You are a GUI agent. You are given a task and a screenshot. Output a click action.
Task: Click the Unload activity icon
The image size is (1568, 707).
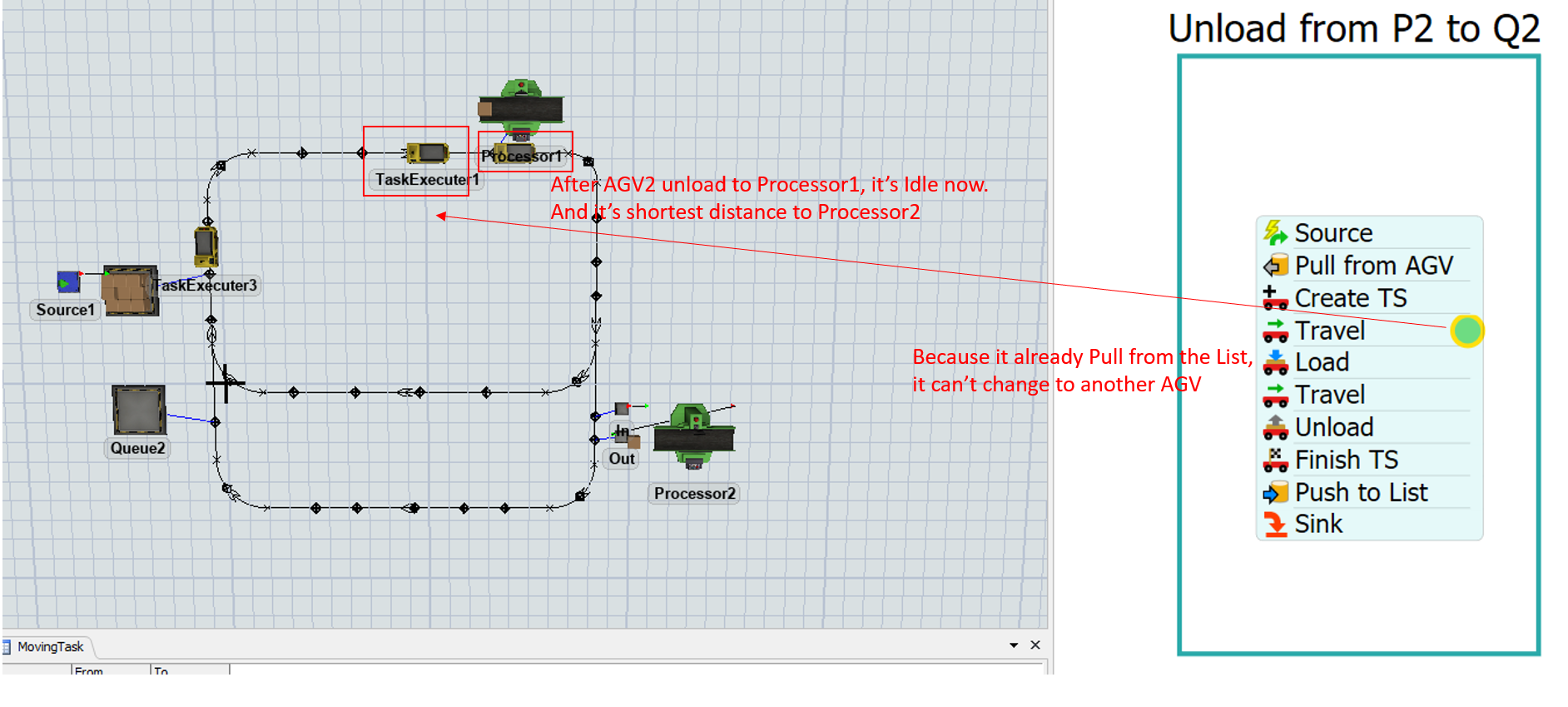(x=1274, y=427)
